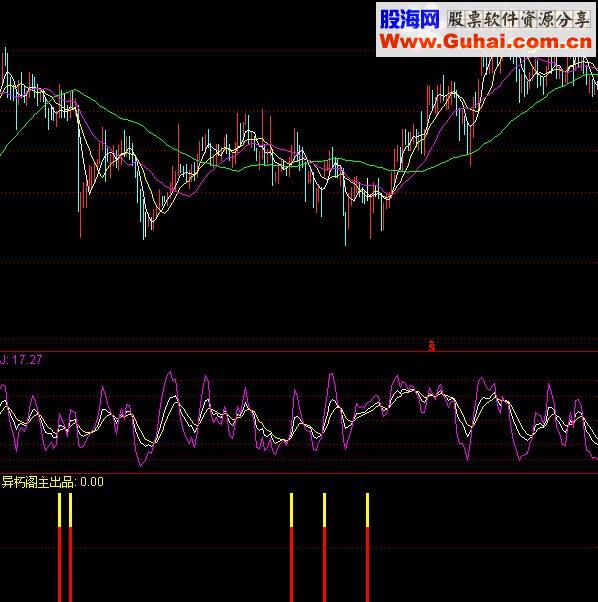The width and height of the screenshot is (598, 602).
Task: Select the 异朽阁主出品 indicator title
Action: pos(38,482)
